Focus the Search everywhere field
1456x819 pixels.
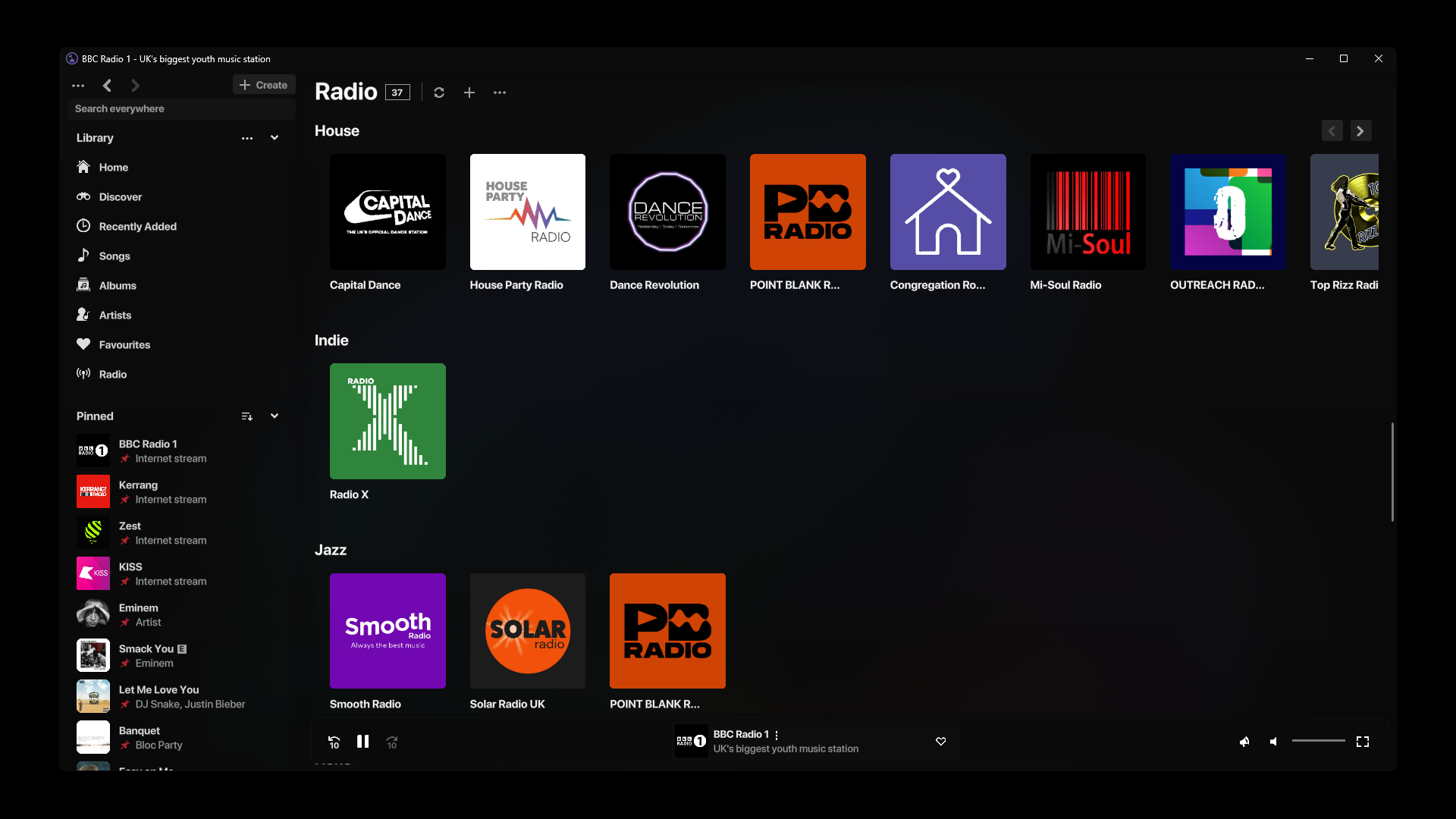(x=182, y=108)
